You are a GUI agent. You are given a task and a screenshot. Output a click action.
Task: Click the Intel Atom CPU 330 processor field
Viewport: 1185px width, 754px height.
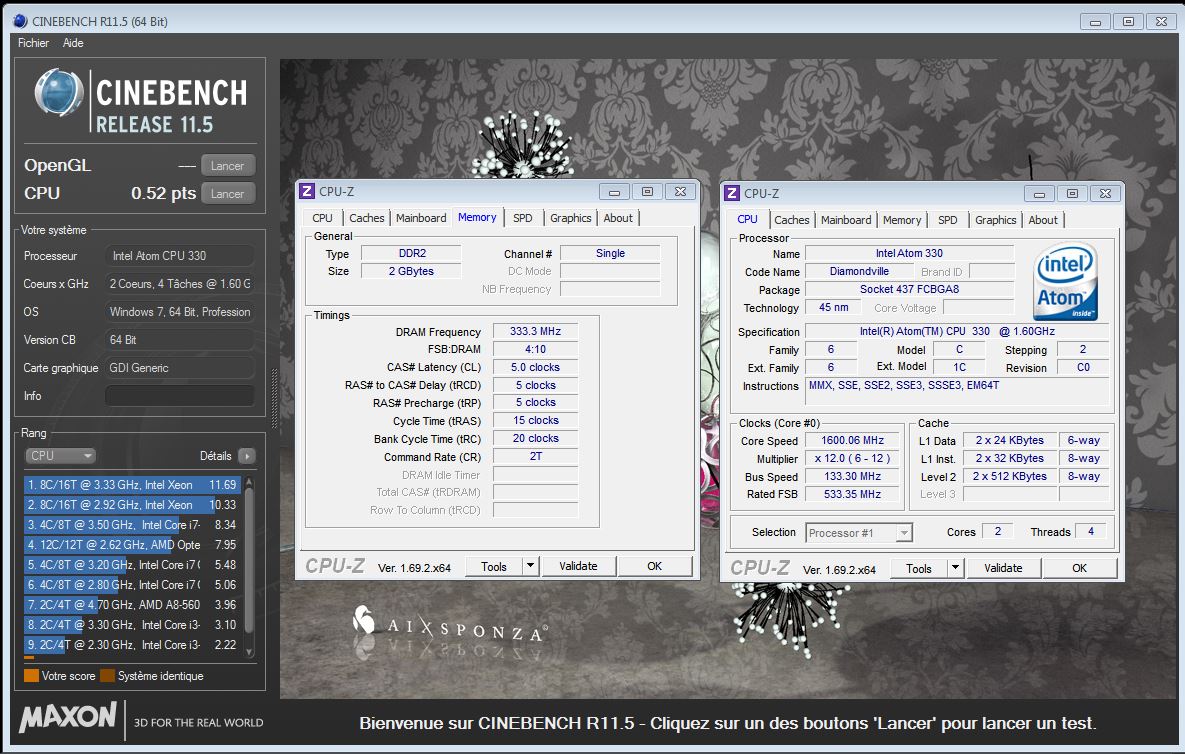180,256
